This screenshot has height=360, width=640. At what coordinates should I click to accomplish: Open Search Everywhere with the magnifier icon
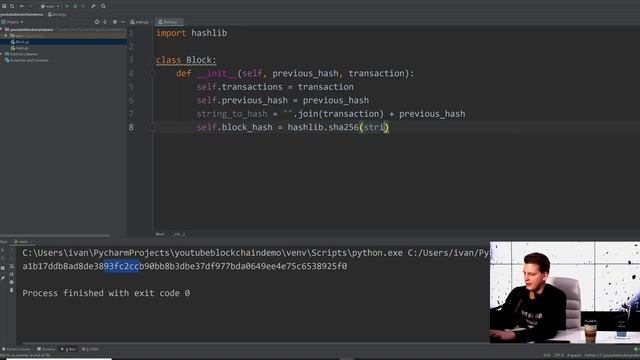(x=103, y=6)
